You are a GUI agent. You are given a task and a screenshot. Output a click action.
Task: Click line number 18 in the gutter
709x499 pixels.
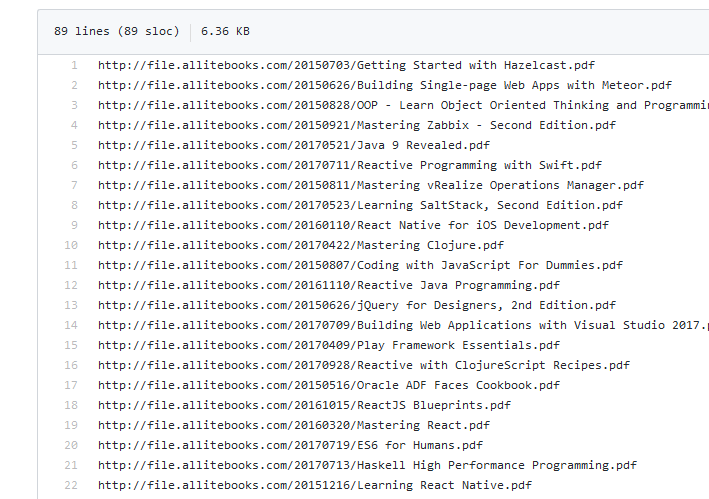tap(71, 405)
